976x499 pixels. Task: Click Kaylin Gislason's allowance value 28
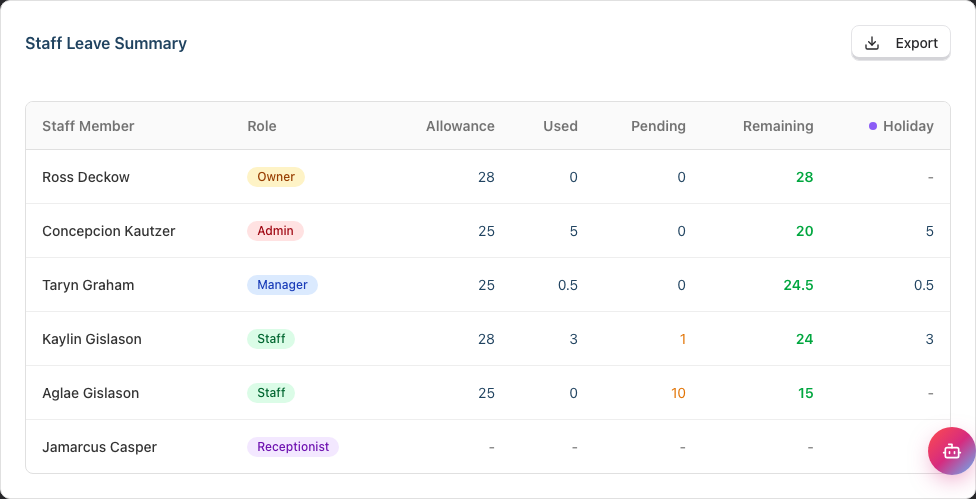[x=486, y=340]
